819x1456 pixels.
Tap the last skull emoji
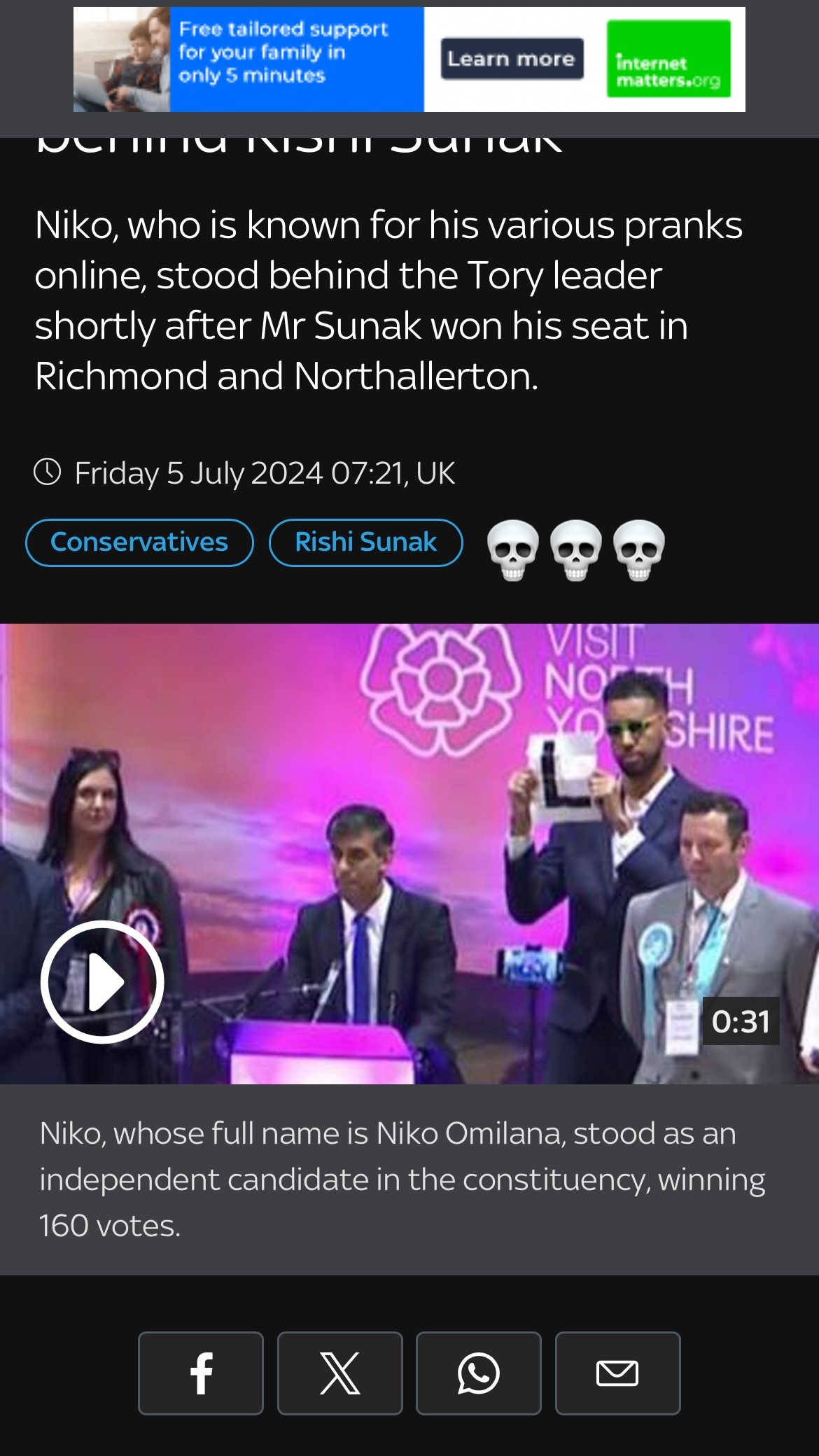pos(638,550)
